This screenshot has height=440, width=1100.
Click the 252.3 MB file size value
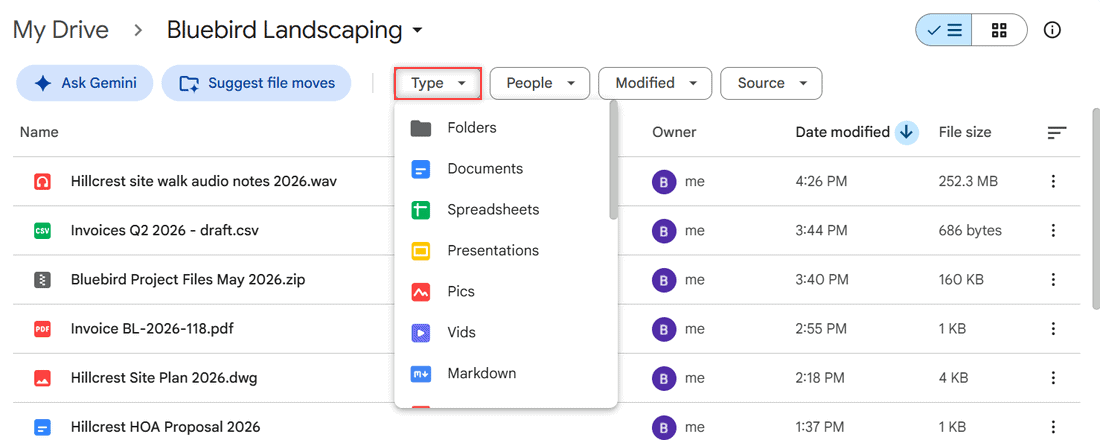tap(968, 182)
